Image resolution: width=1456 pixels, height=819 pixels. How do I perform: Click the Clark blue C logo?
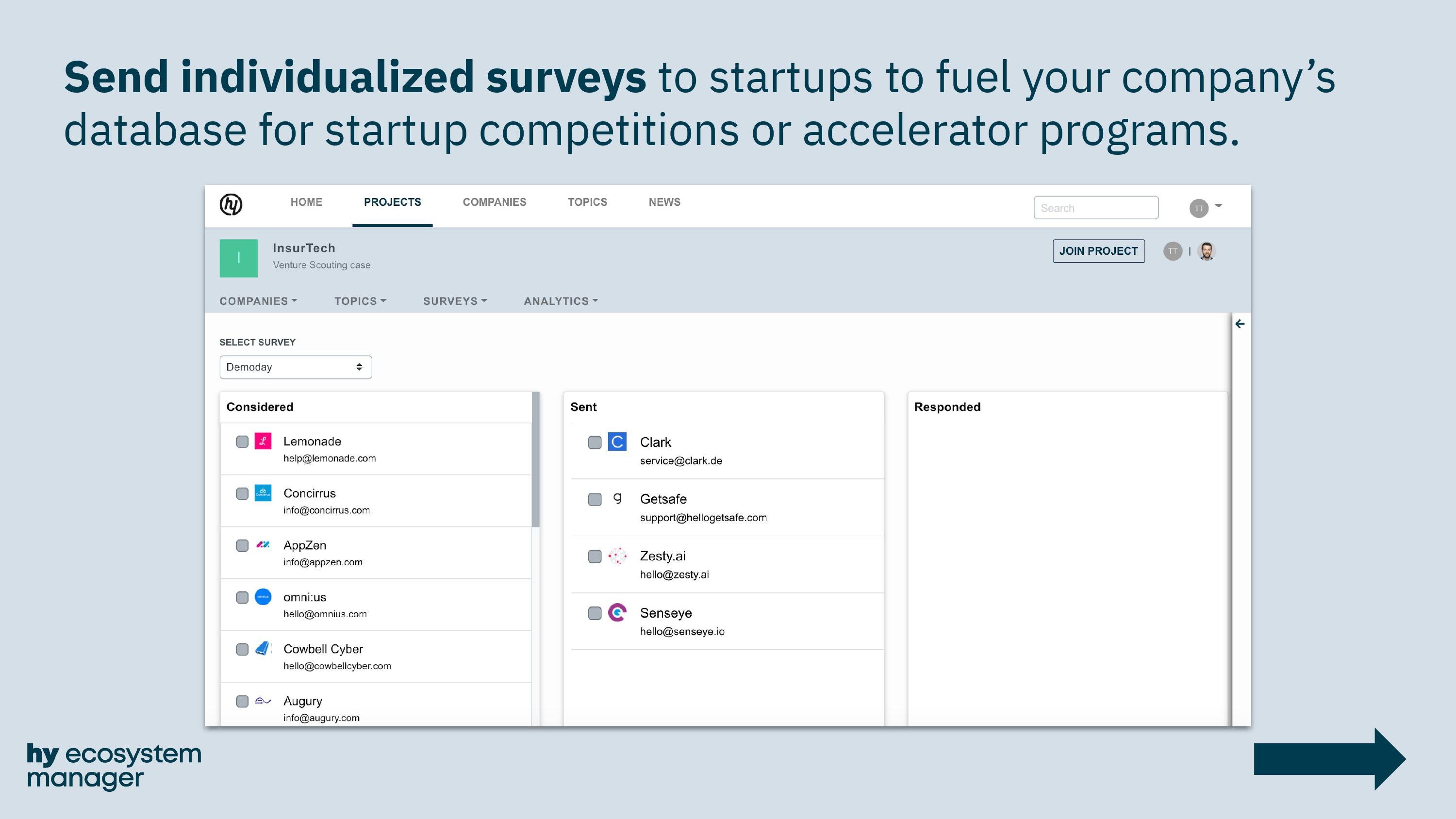pos(617,442)
